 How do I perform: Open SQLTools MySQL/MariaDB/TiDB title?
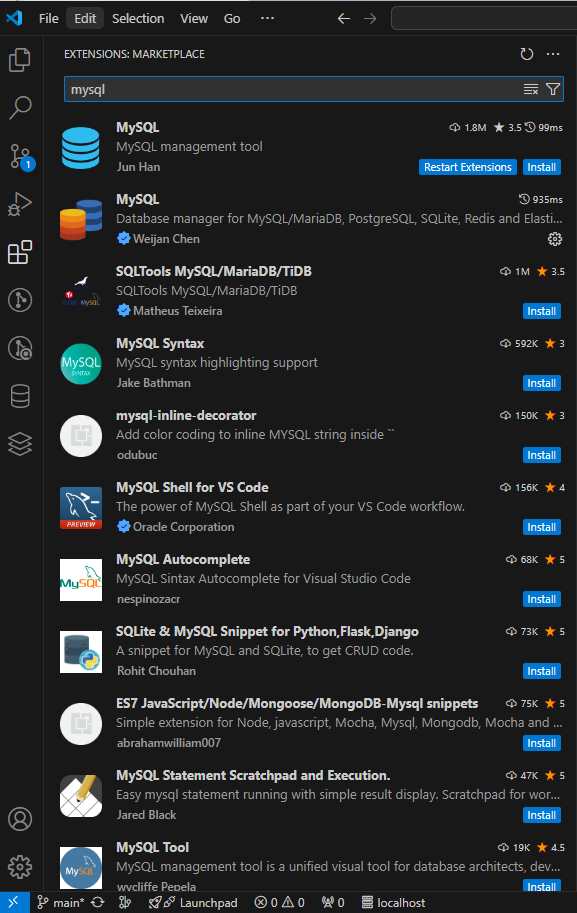point(214,271)
